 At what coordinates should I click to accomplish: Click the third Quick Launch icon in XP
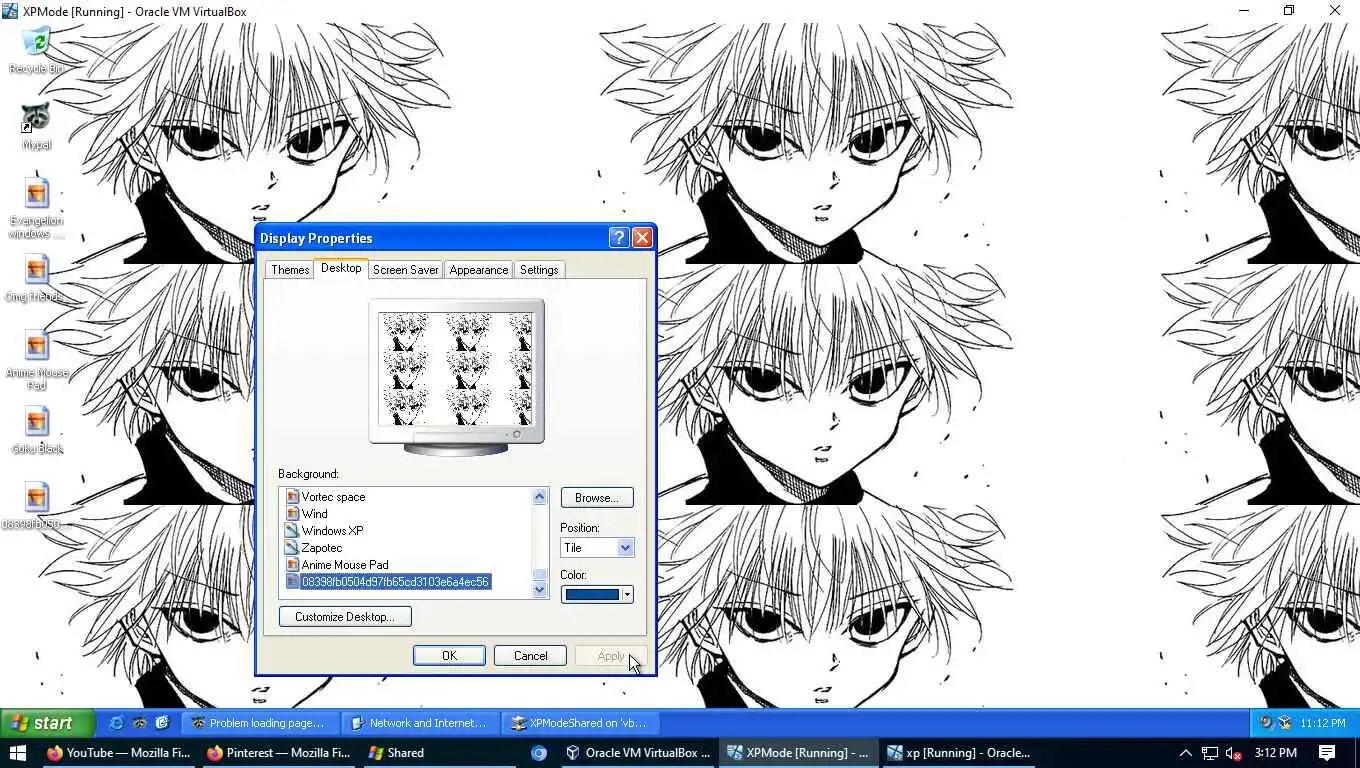click(x=162, y=723)
